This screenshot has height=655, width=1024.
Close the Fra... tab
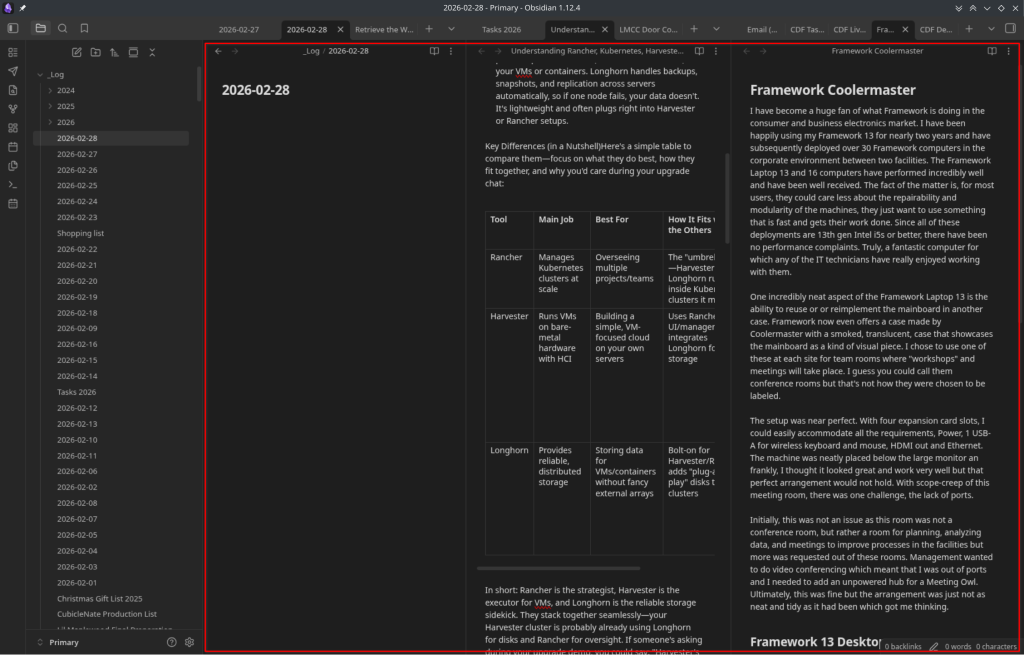[x=905, y=29]
